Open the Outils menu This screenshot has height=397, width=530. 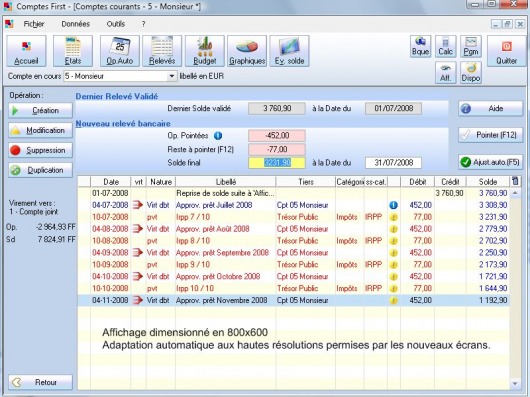[116, 24]
